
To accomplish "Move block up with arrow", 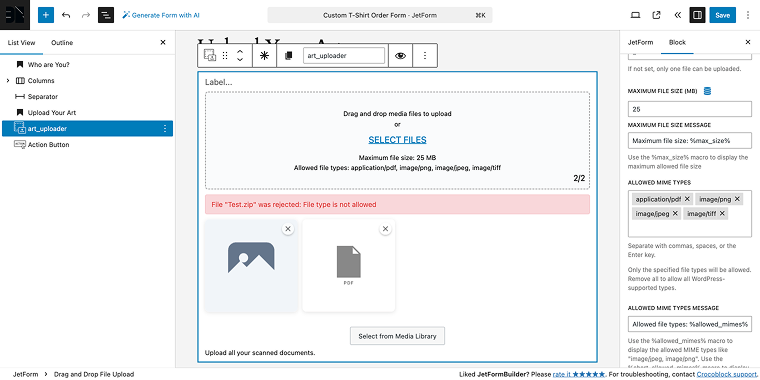I will point(239,51).
